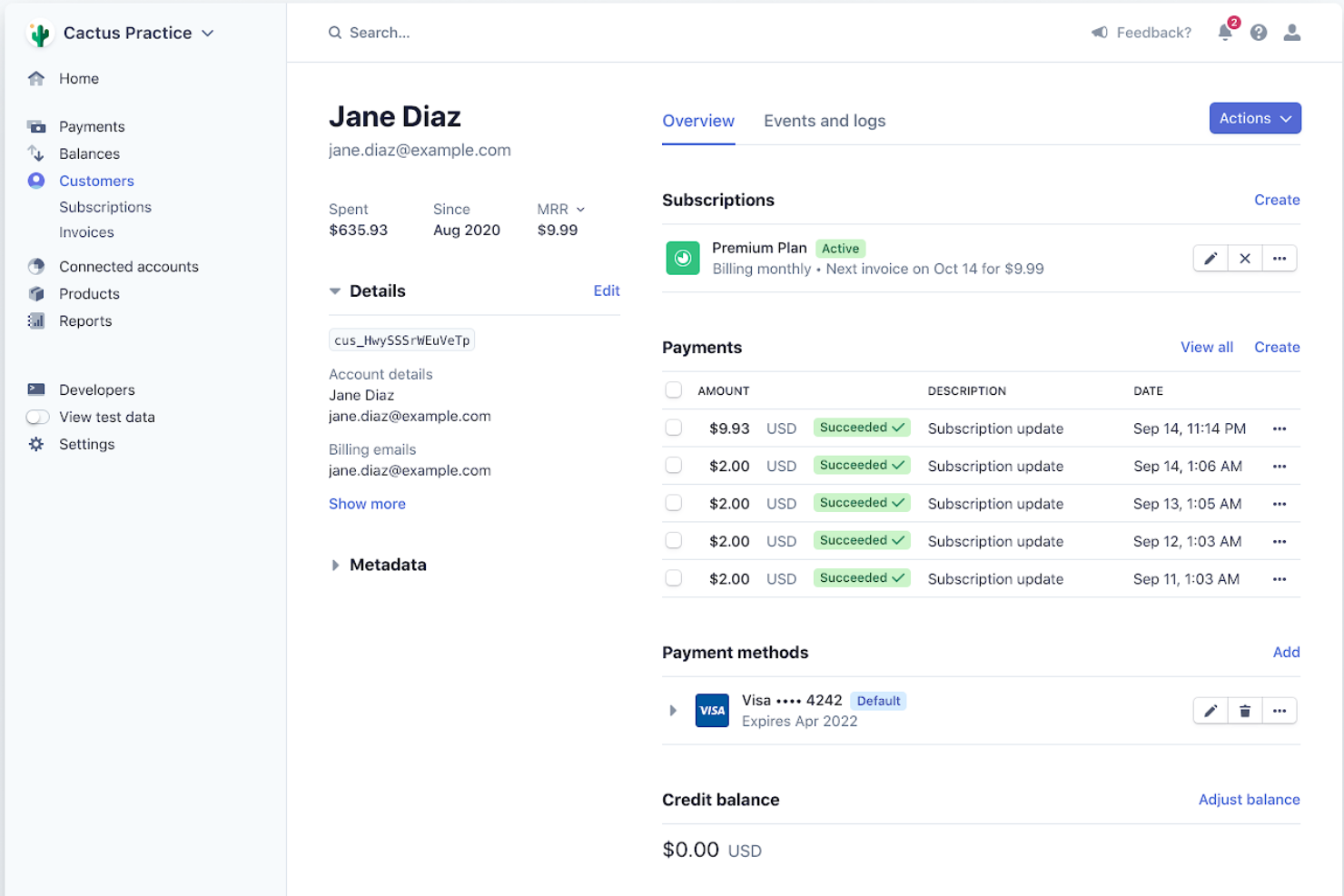Check the Sep 11, 1:03 AM payment checkbox
The height and width of the screenshot is (896, 1344).
(674, 578)
